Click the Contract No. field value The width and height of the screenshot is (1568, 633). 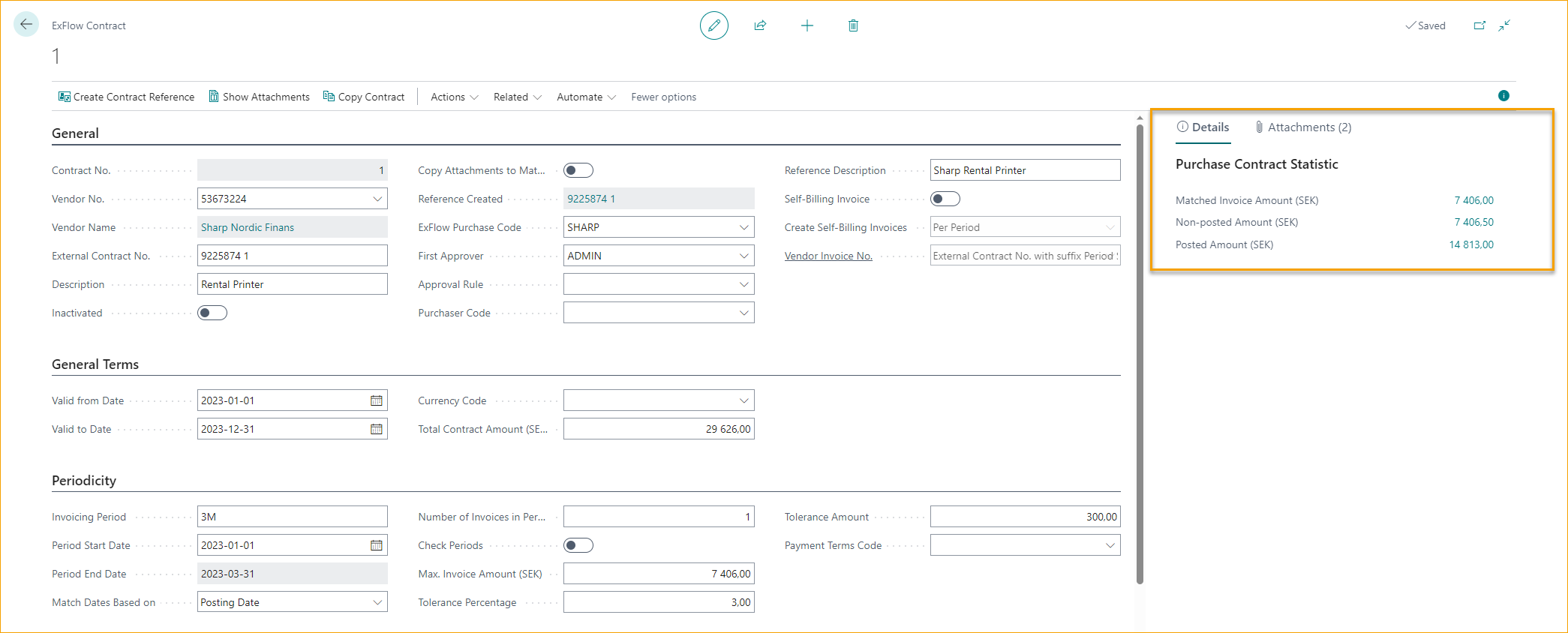click(x=293, y=170)
